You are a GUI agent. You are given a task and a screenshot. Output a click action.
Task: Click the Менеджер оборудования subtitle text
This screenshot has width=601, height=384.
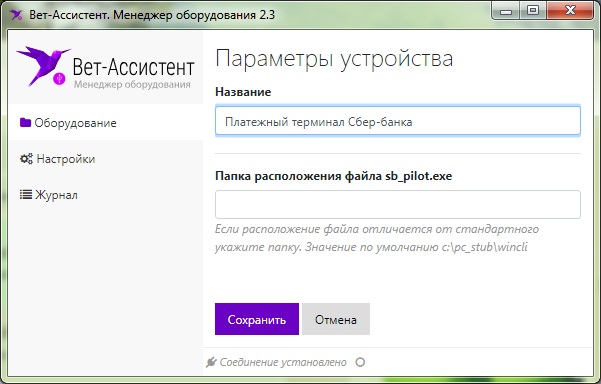point(132,84)
